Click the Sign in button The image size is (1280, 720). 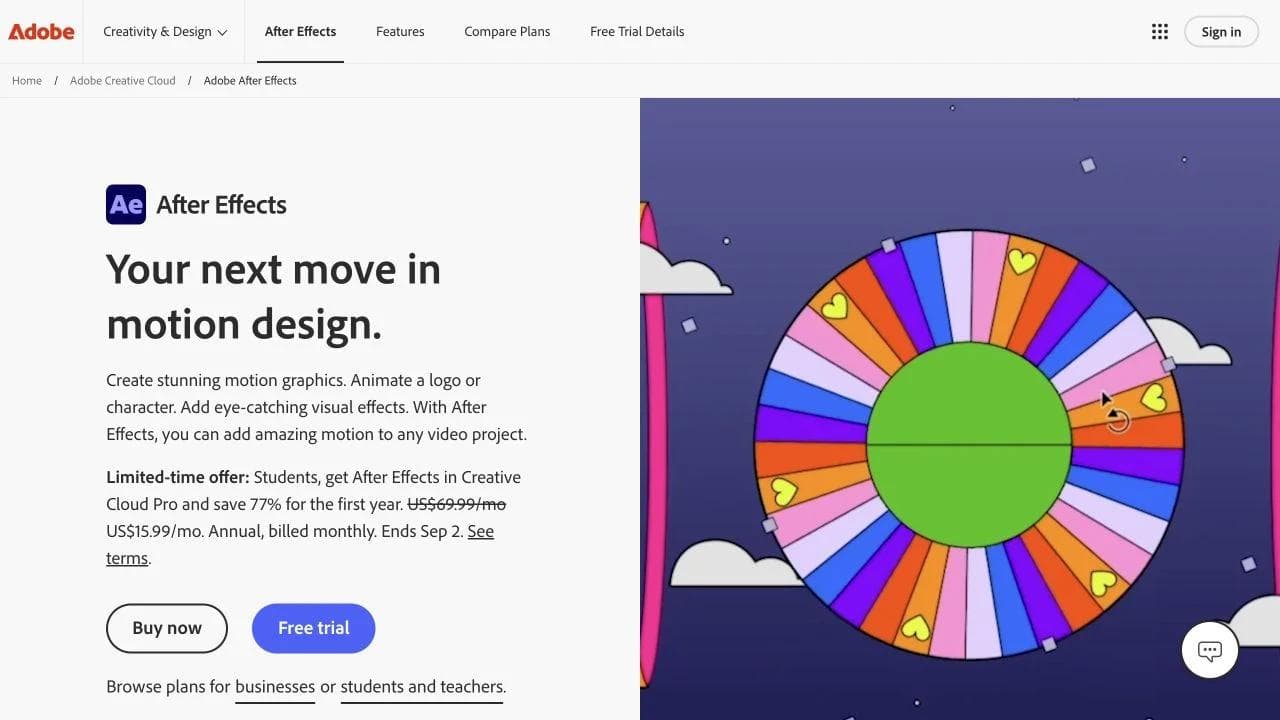1221,32
